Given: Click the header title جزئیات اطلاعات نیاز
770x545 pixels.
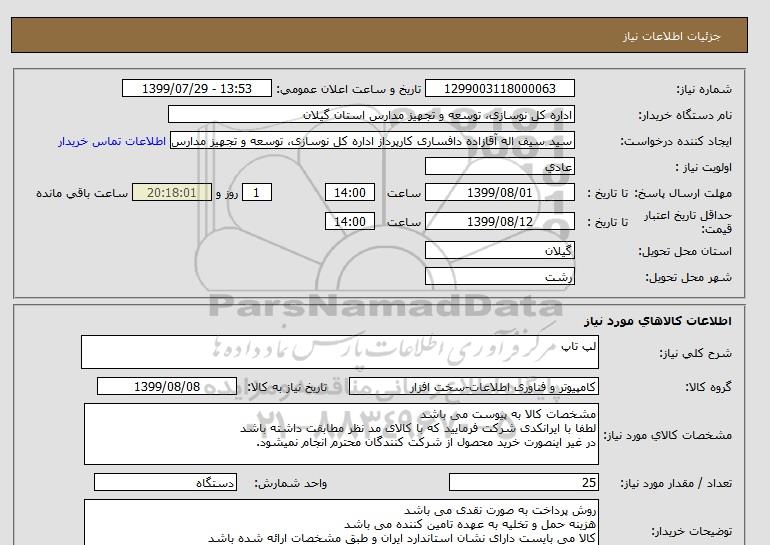Looking at the screenshot, I should (671, 36).
